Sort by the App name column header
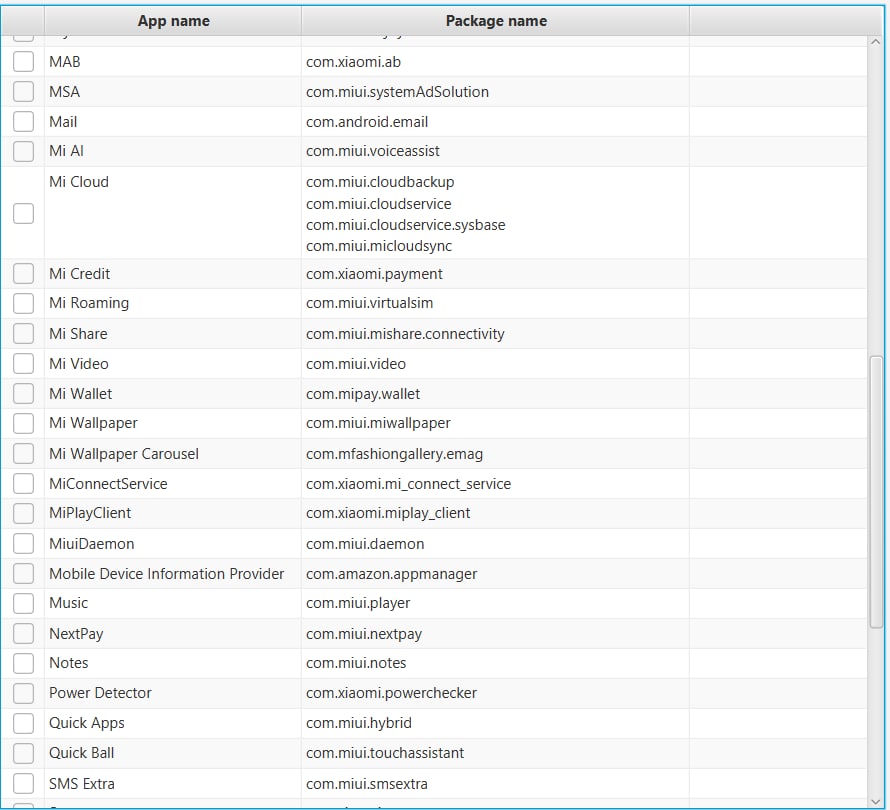The width and height of the screenshot is (890, 810). [173, 21]
